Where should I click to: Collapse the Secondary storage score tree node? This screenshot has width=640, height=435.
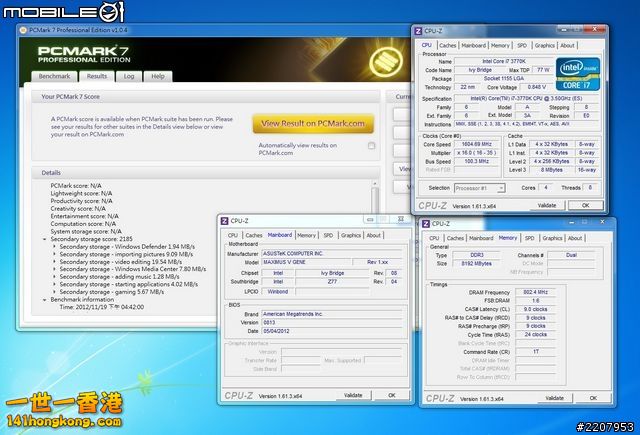[46, 240]
